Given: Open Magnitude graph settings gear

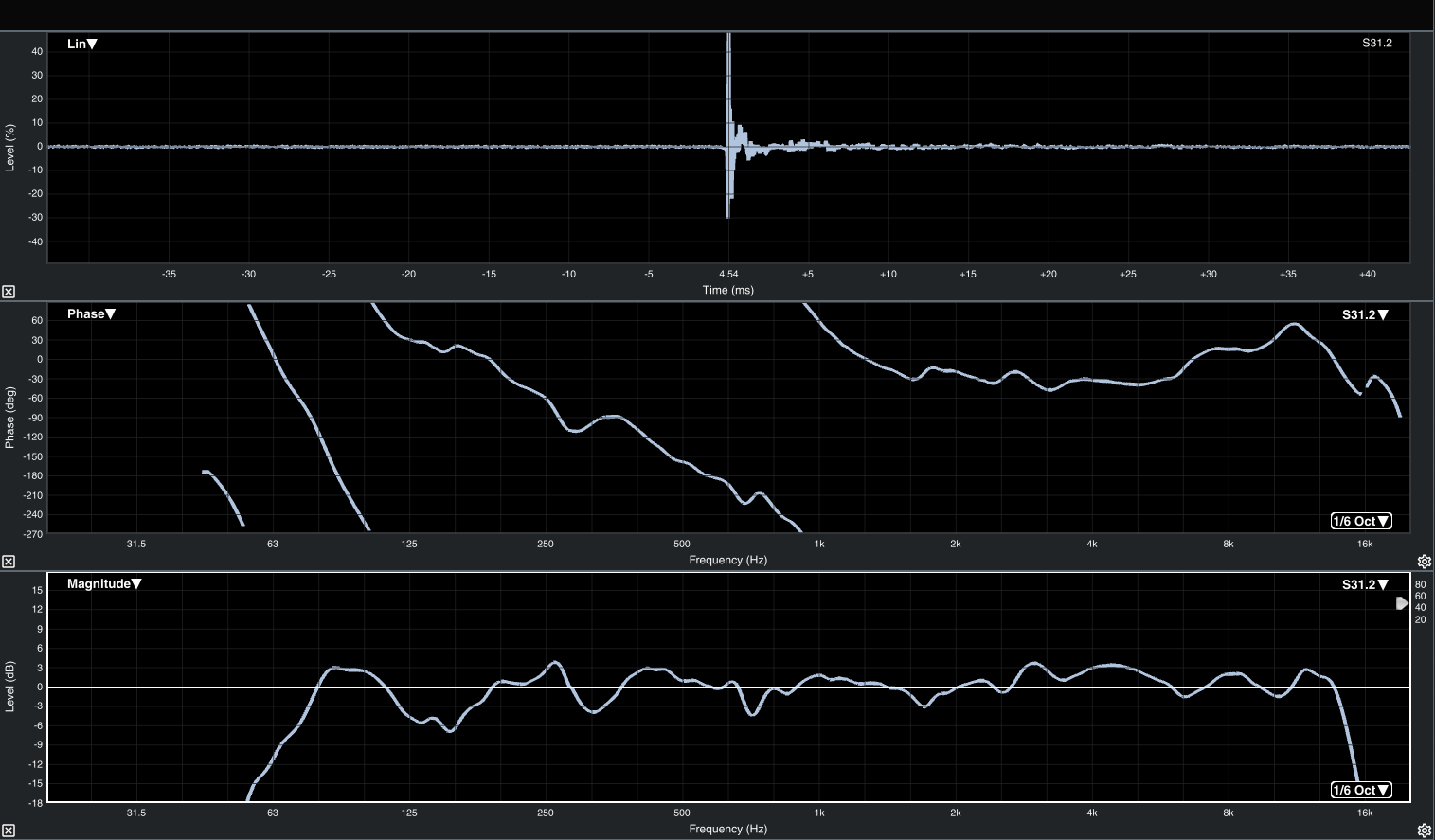Looking at the screenshot, I should click(1424, 831).
